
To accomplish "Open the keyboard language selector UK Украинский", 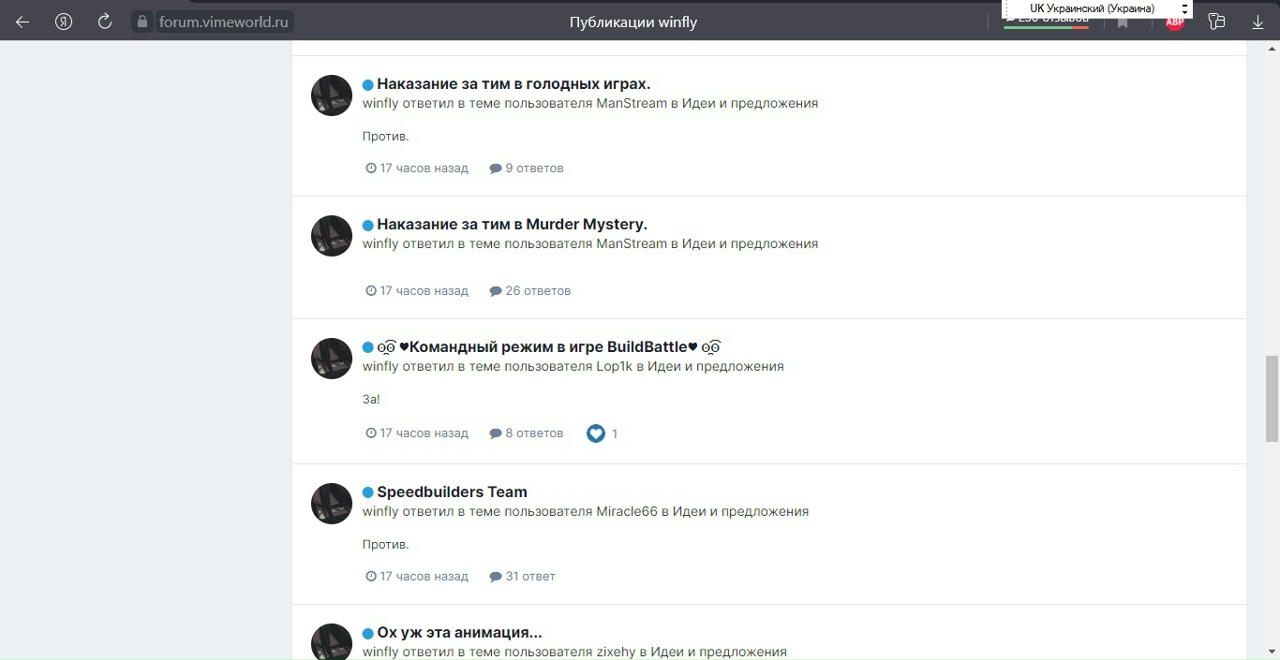I will tap(1097, 8).
